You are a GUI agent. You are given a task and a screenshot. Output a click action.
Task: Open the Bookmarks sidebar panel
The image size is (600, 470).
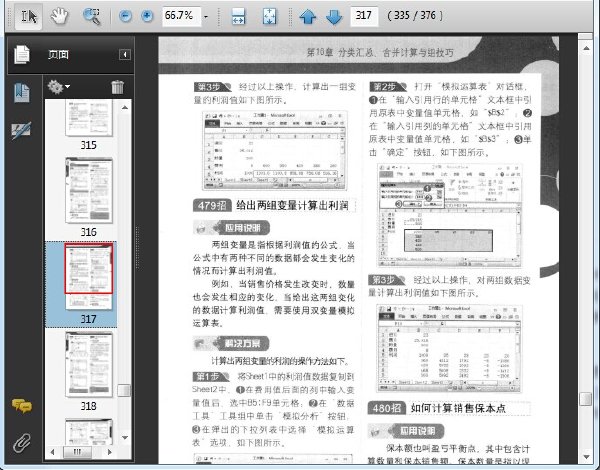pyautogui.click(x=21, y=93)
